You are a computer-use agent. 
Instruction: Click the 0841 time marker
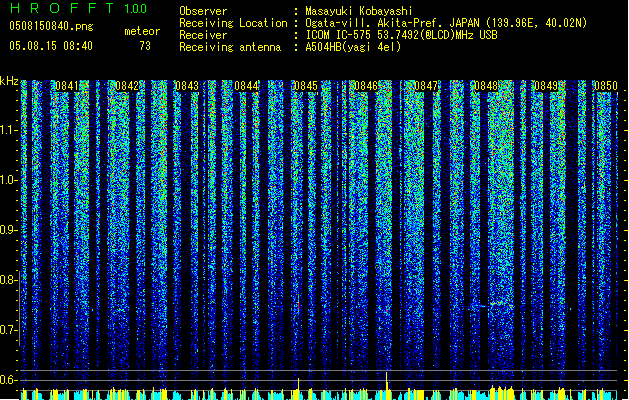tap(67, 86)
